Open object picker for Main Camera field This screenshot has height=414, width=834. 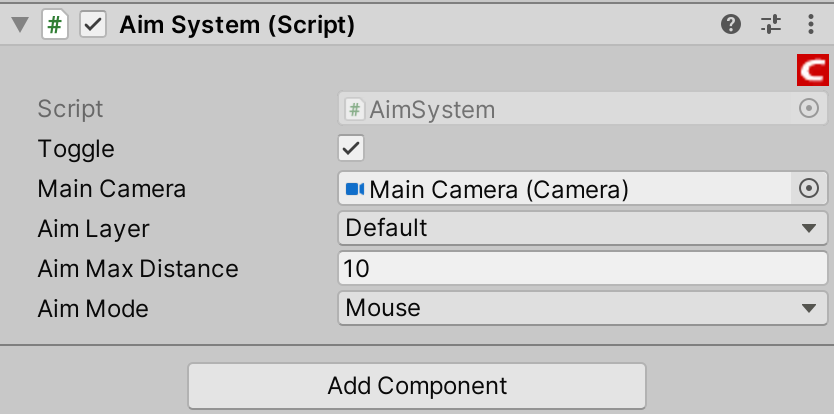point(809,188)
